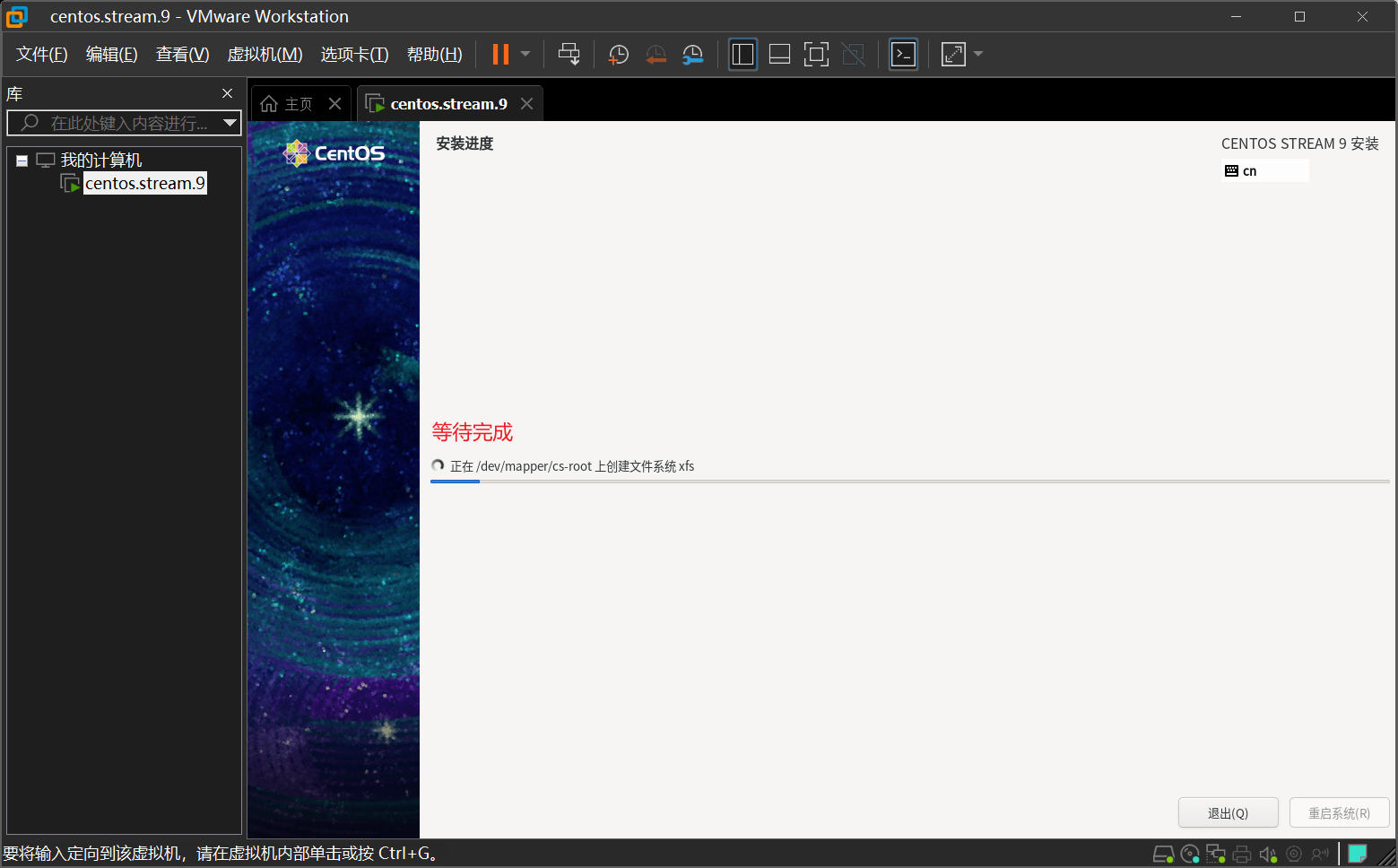Close the library panel
The height and width of the screenshot is (868, 1398).
click(x=228, y=93)
